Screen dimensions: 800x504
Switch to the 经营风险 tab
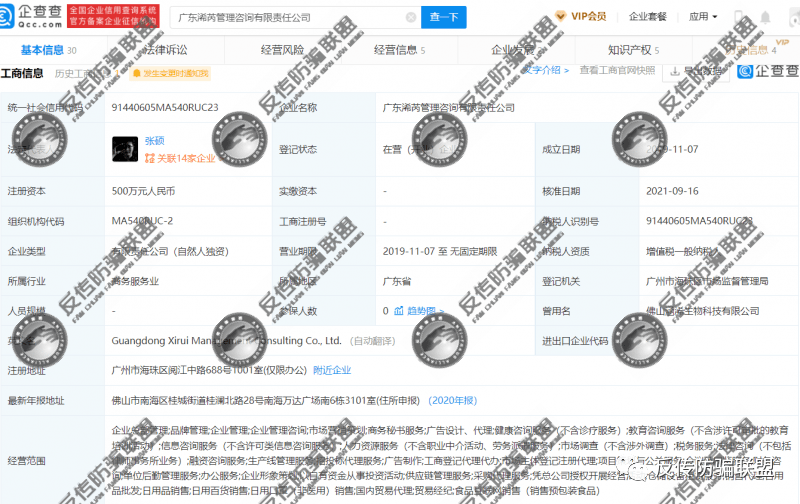point(282,49)
